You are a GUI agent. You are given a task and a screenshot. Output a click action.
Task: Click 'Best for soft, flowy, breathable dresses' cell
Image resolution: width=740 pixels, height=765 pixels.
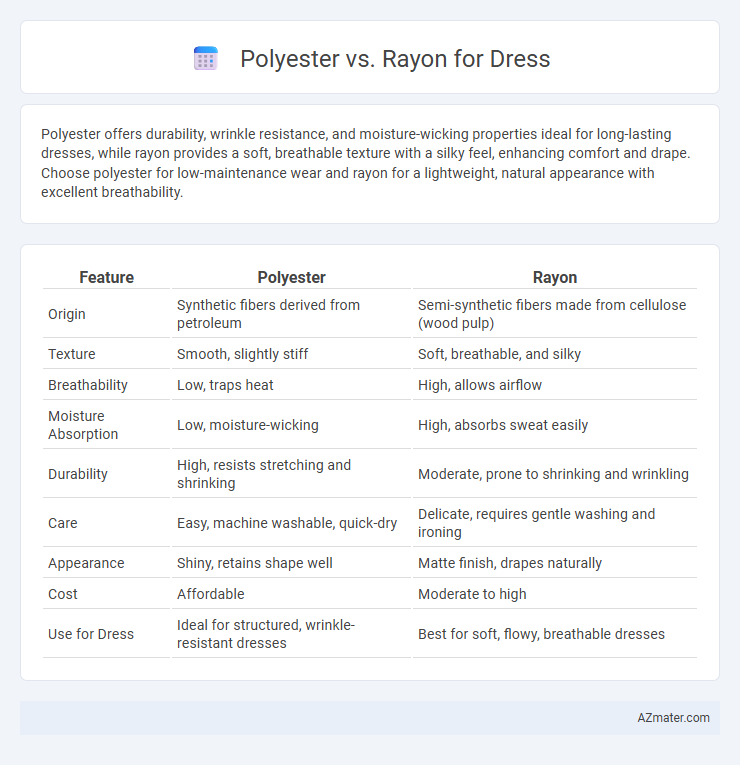(555, 634)
